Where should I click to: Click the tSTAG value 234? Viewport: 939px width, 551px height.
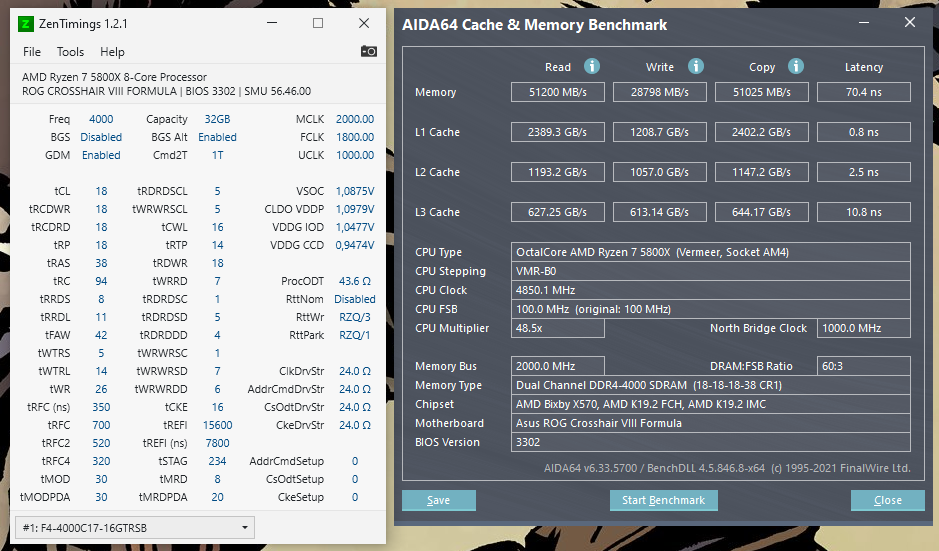pyautogui.click(x=217, y=461)
